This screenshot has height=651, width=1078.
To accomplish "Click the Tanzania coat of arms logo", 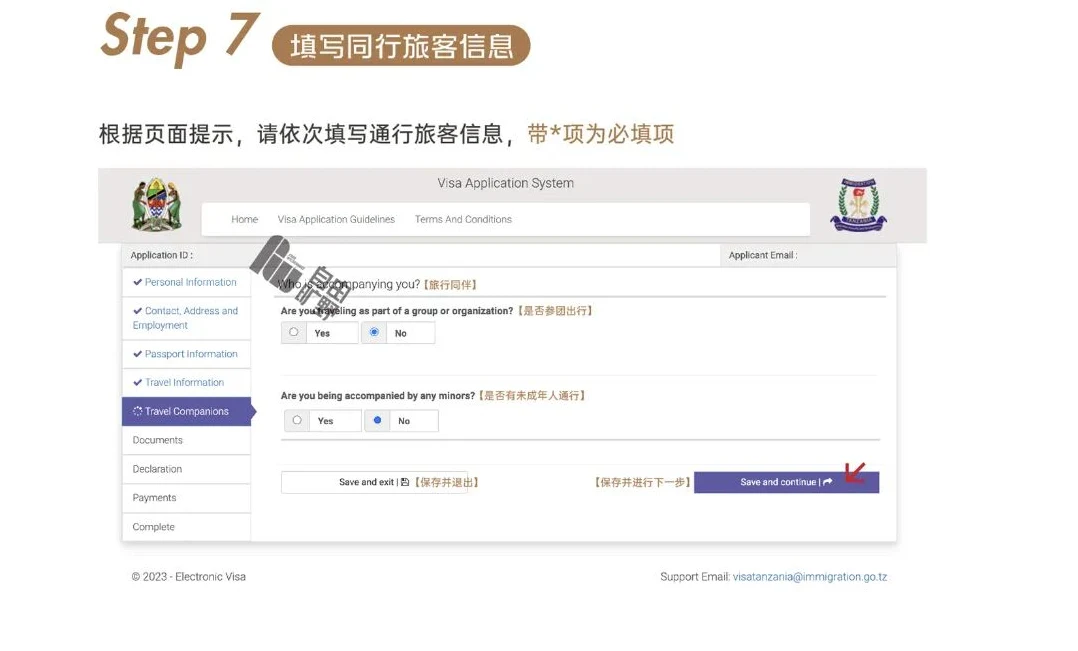I will tap(157, 204).
